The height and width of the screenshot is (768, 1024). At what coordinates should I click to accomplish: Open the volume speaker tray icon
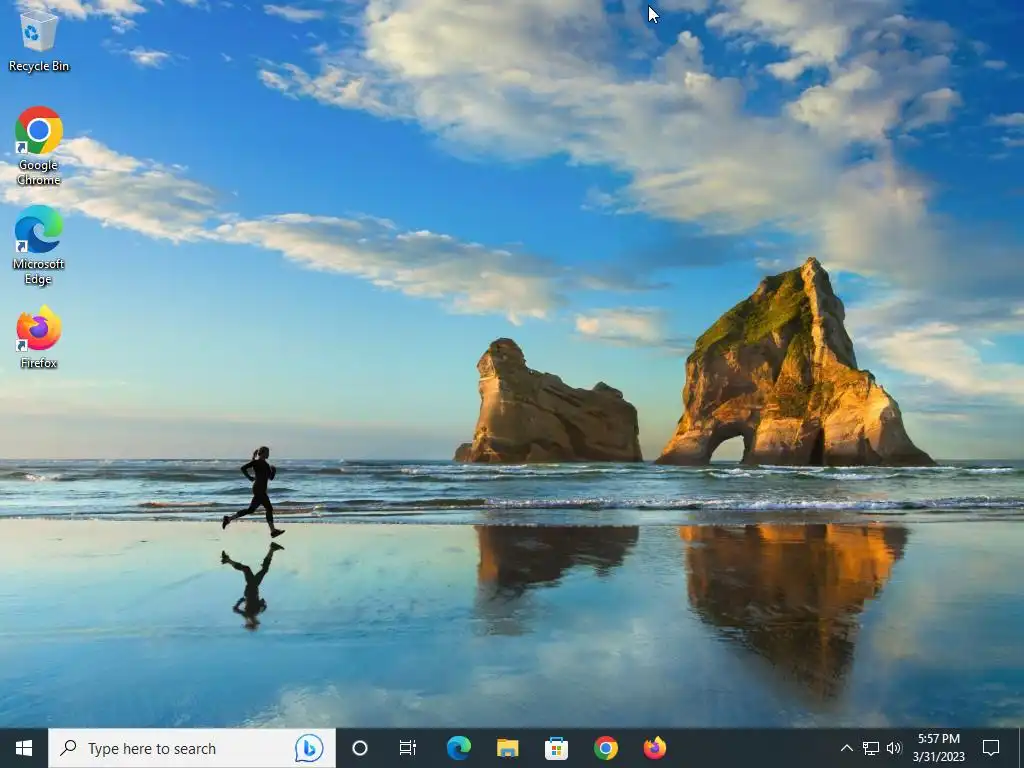(x=894, y=748)
